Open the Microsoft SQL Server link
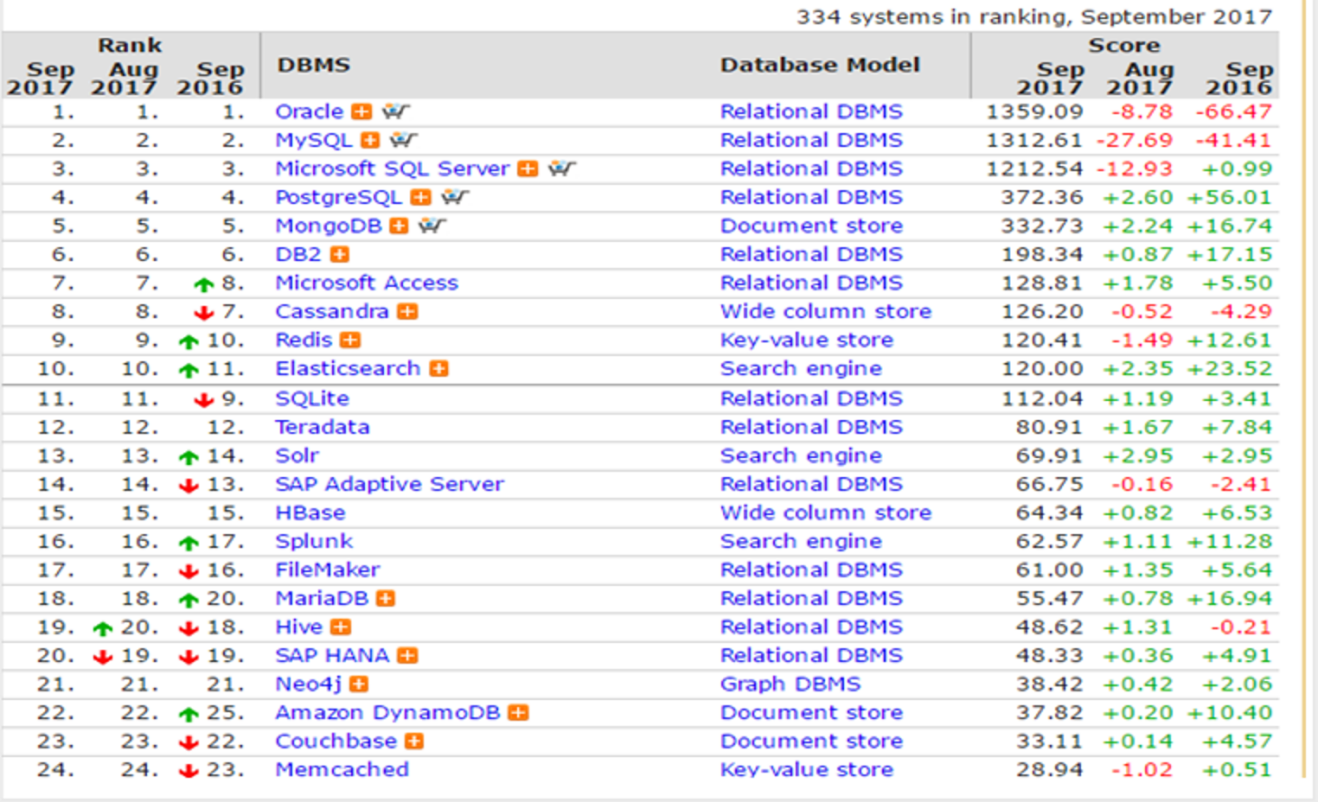The height and width of the screenshot is (802, 1318). (393, 168)
